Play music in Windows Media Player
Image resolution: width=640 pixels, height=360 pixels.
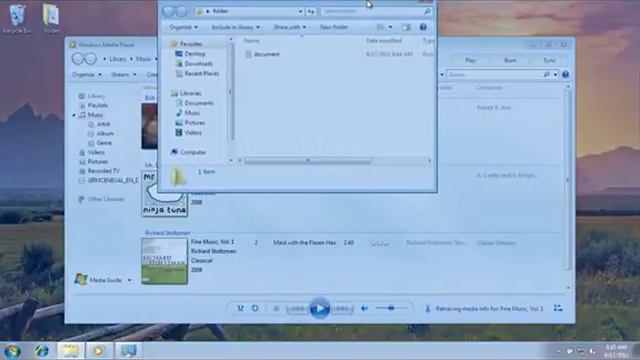coord(320,308)
